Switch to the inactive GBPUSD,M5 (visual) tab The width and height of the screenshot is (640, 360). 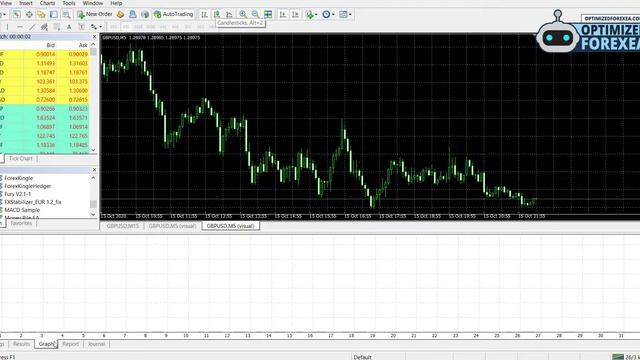(x=172, y=226)
